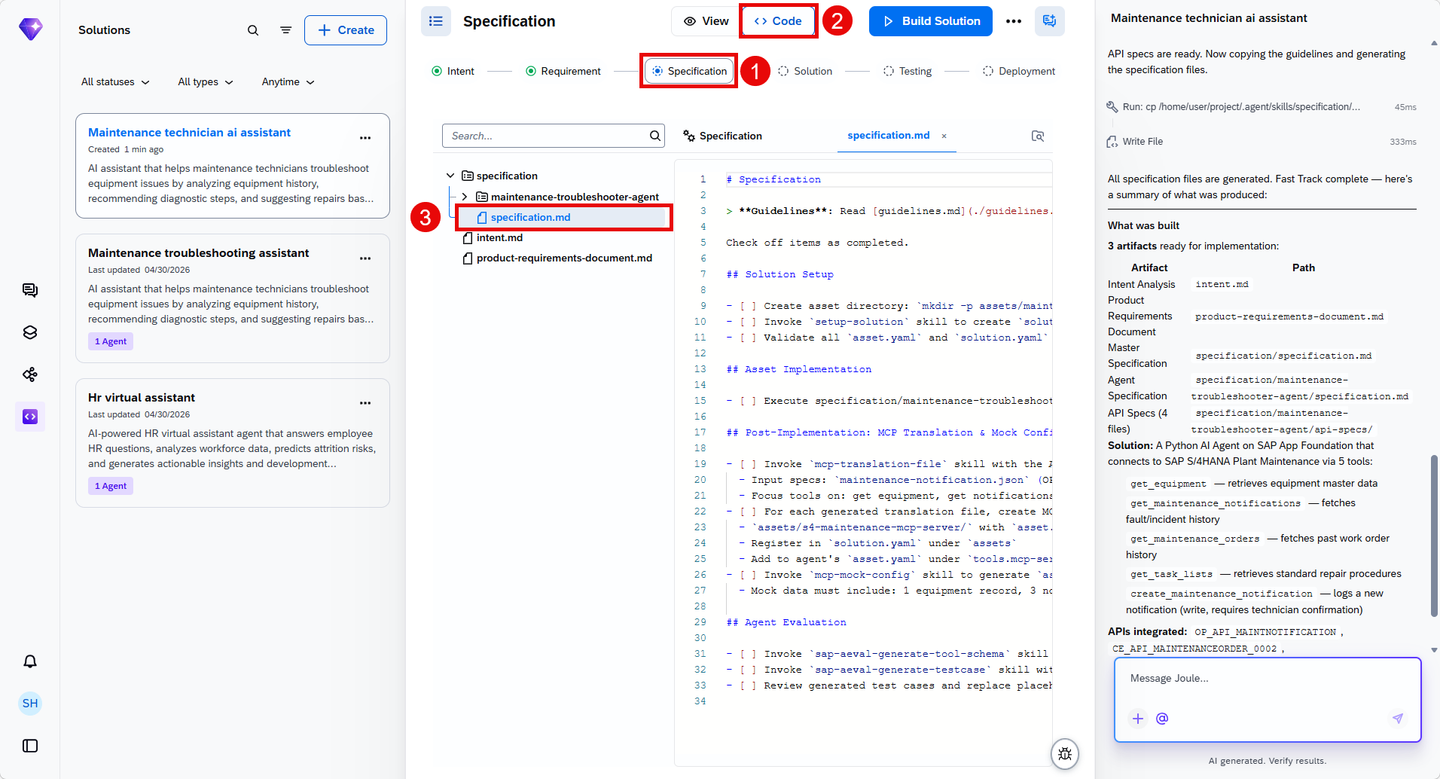Viewport: 1440px width, 779px height.
Task: Click get_task_lists tool name in chat summary
Action: pos(1172,574)
